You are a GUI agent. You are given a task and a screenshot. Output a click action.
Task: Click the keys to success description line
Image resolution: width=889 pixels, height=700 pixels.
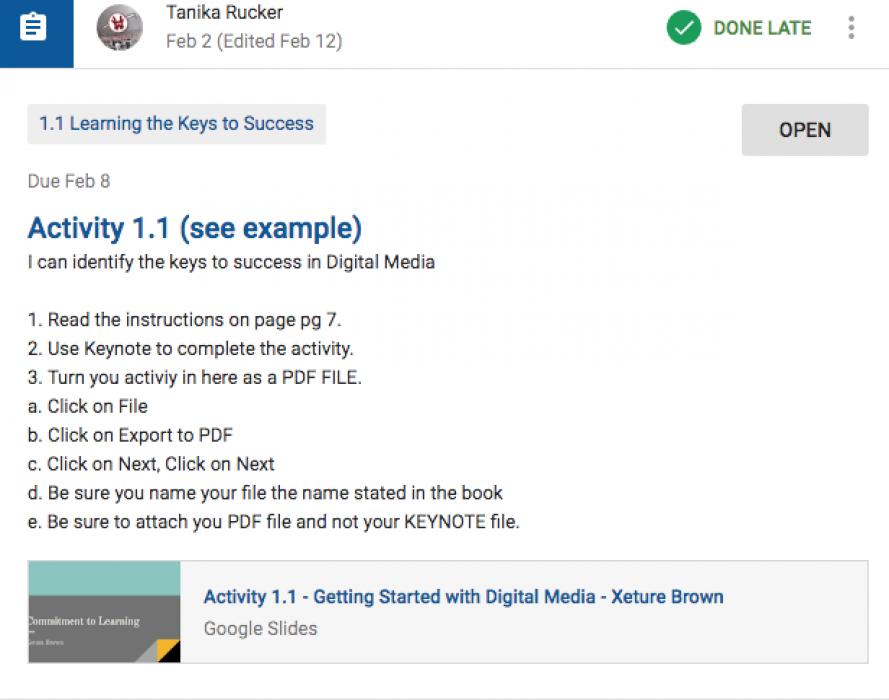point(231,263)
